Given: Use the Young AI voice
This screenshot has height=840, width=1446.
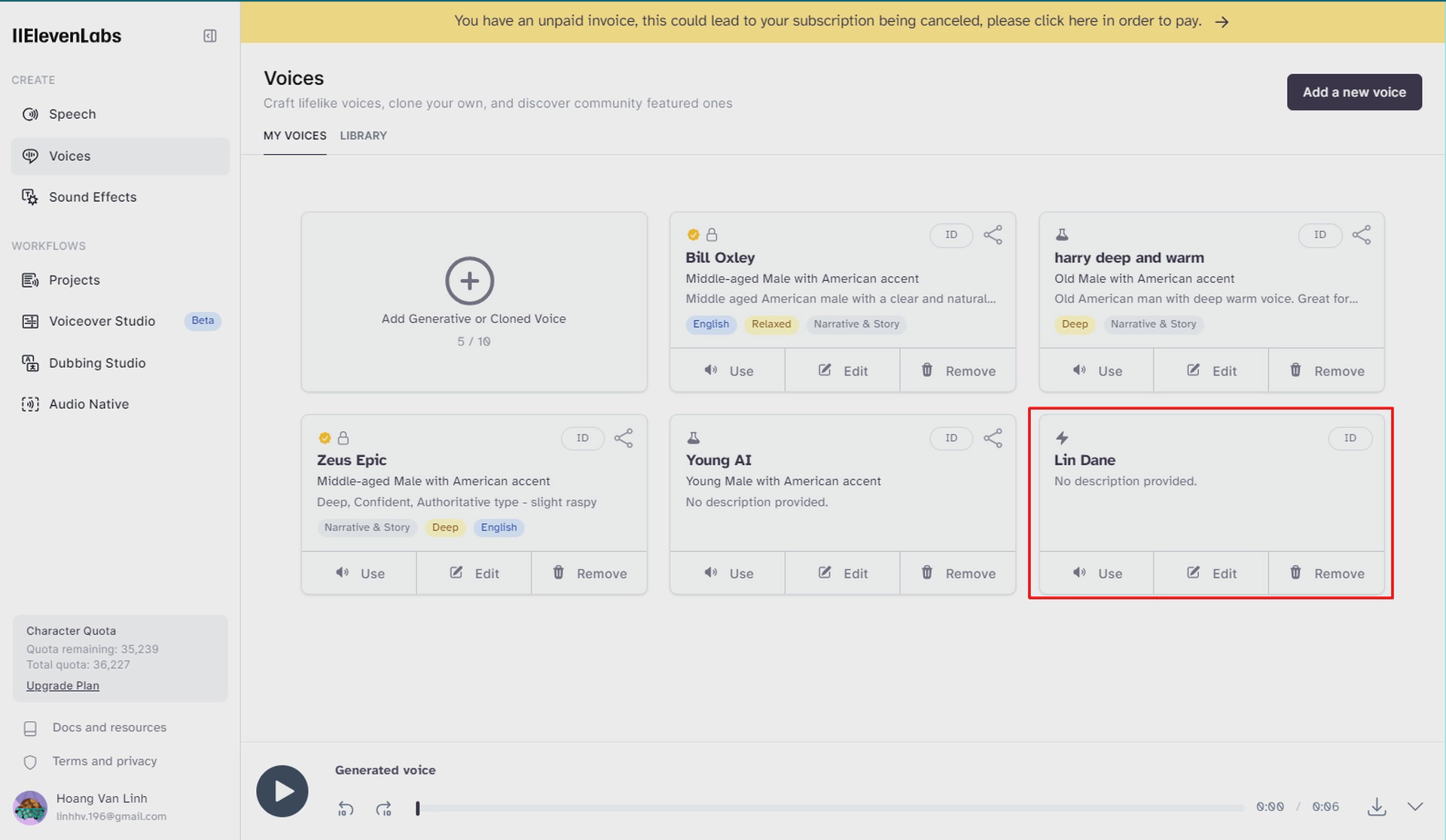Looking at the screenshot, I should [728, 573].
